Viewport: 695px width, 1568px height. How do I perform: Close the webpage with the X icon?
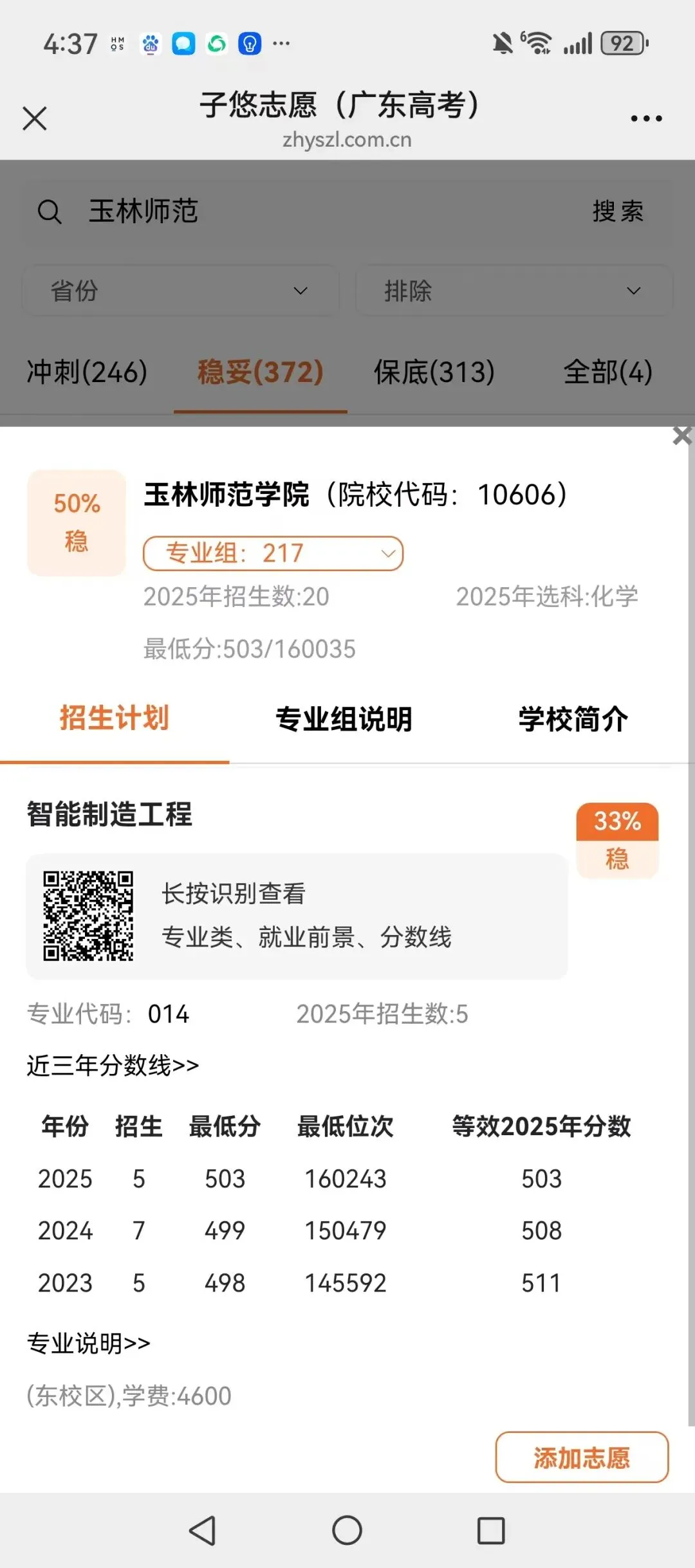click(x=35, y=118)
